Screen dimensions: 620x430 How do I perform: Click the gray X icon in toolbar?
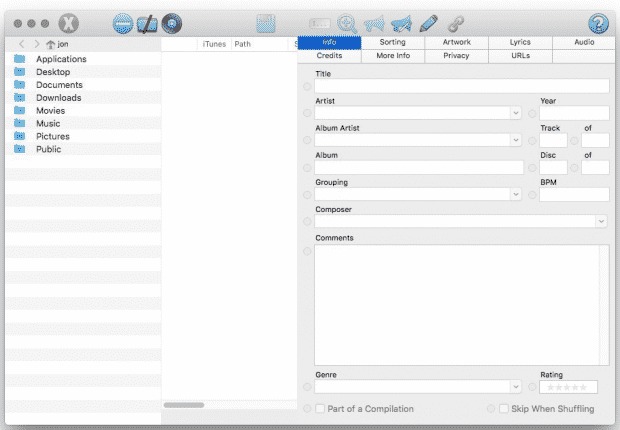click(68, 23)
